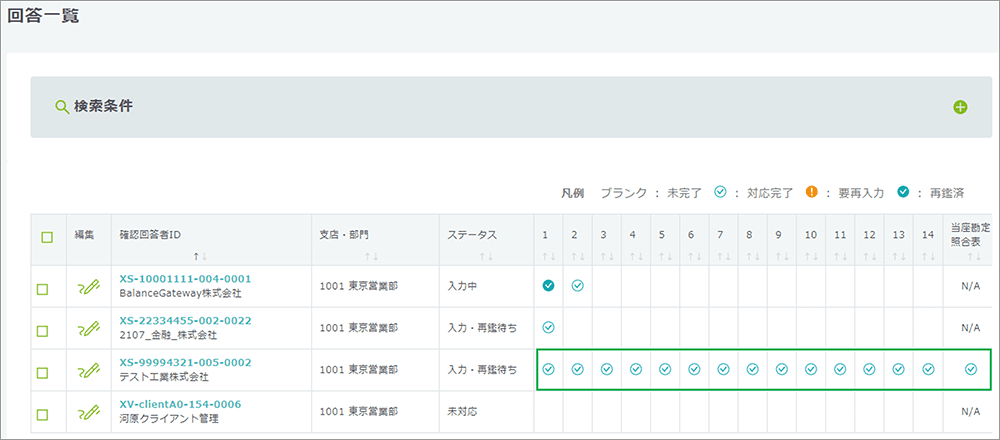Sort by 確認回答者ID column arrows

[x=199, y=256]
